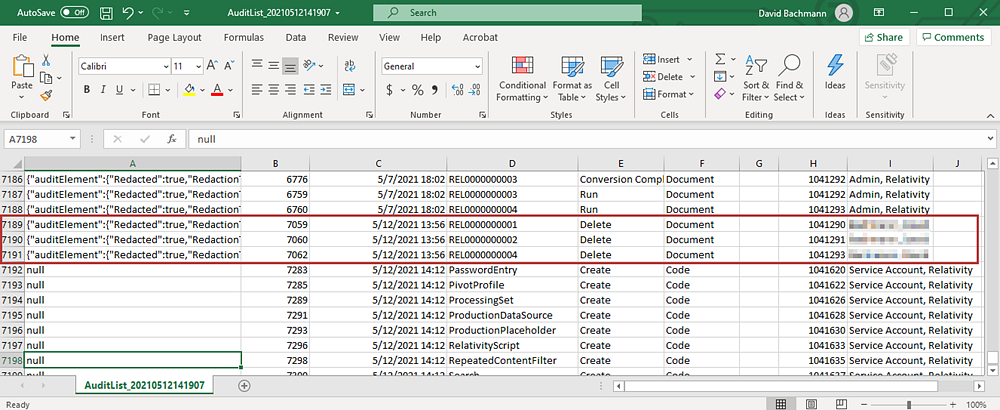Screen dimensions: 1000x410
Task: Toggle Bottom Align
Action: tap(291, 65)
